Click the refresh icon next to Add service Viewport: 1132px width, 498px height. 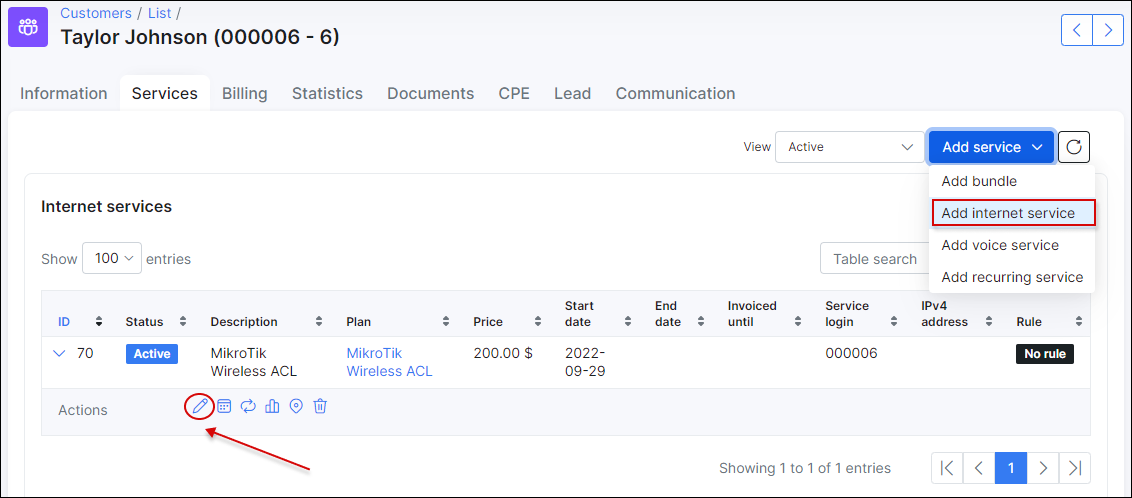[x=1074, y=147]
